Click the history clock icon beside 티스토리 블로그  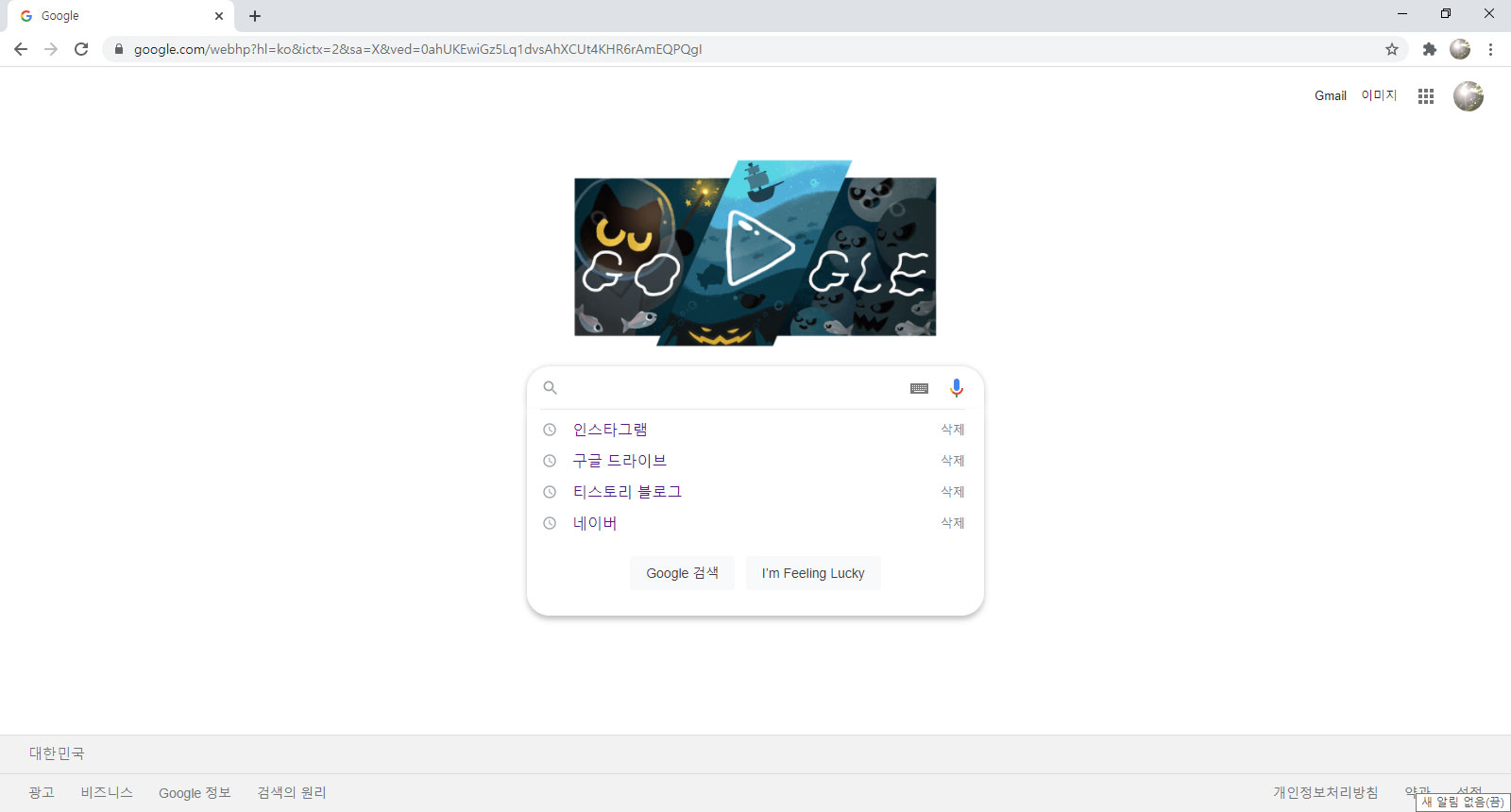coord(550,492)
